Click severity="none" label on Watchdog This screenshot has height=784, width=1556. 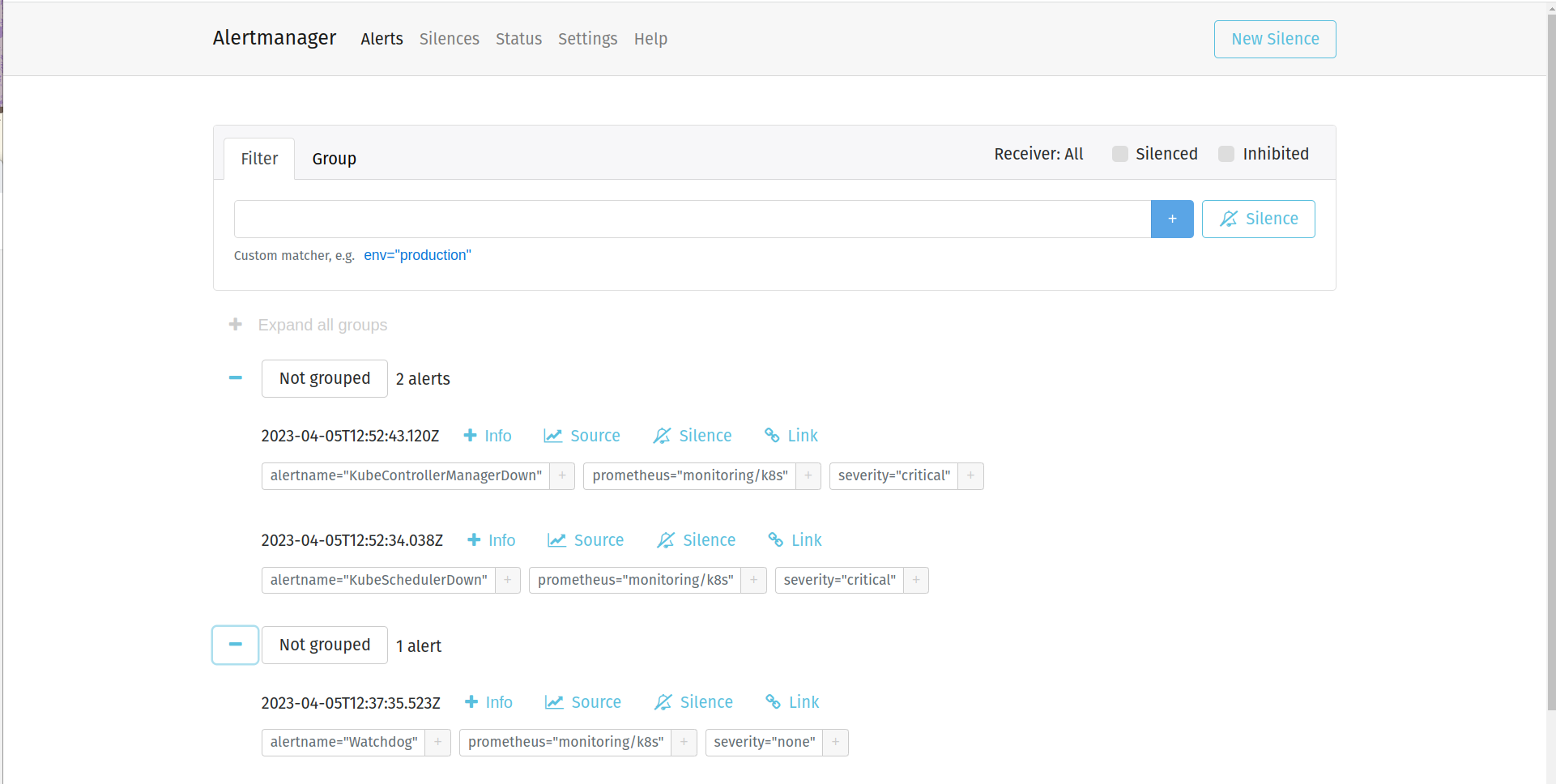point(765,743)
